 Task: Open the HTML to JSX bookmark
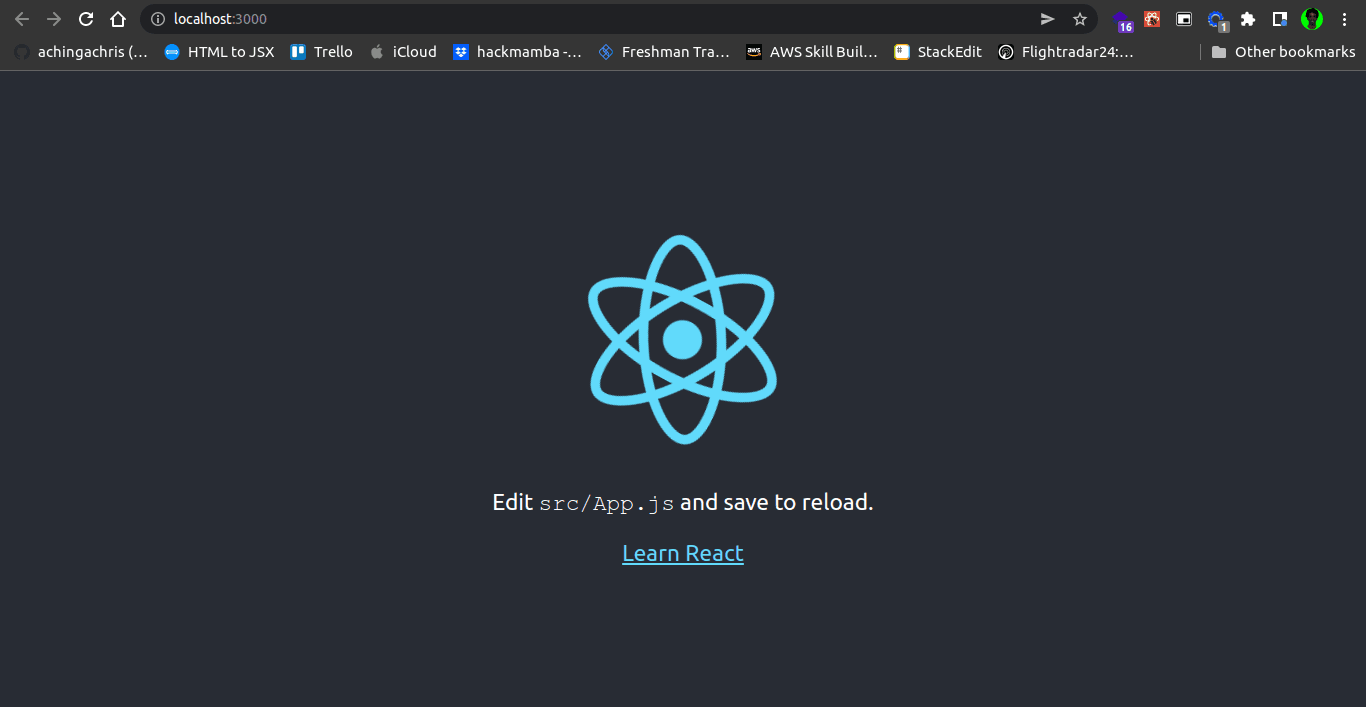[x=219, y=52]
